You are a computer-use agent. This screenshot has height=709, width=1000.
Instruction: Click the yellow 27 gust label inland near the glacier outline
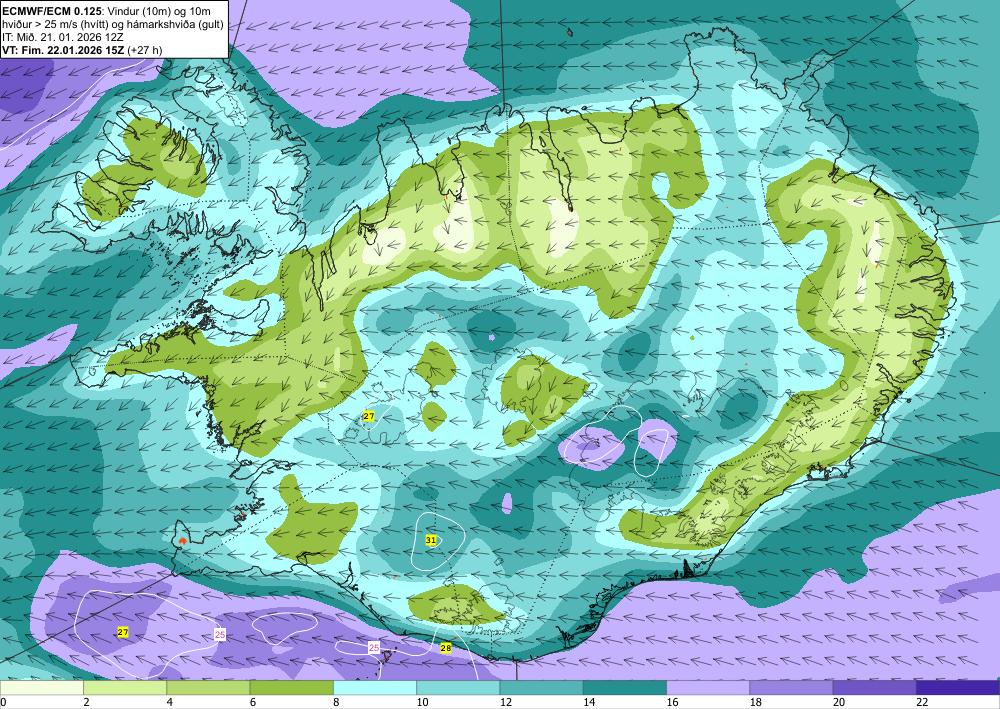369,416
